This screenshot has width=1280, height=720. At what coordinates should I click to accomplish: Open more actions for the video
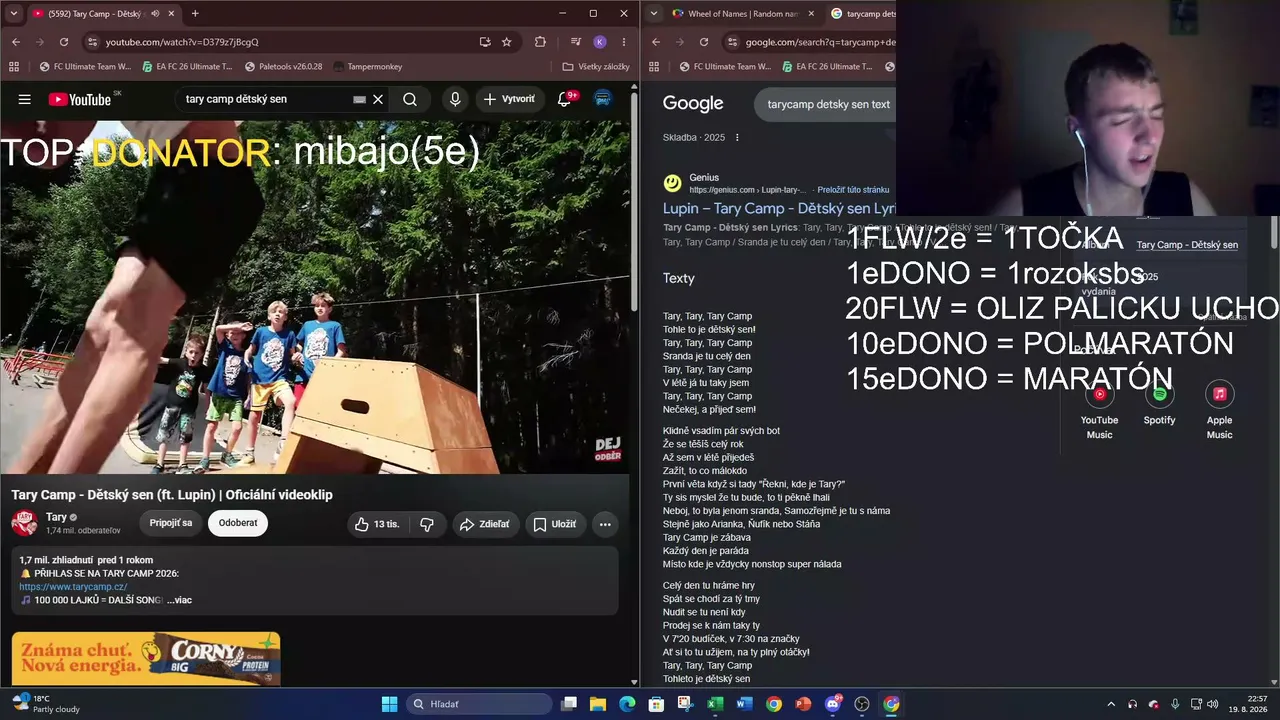click(605, 524)
